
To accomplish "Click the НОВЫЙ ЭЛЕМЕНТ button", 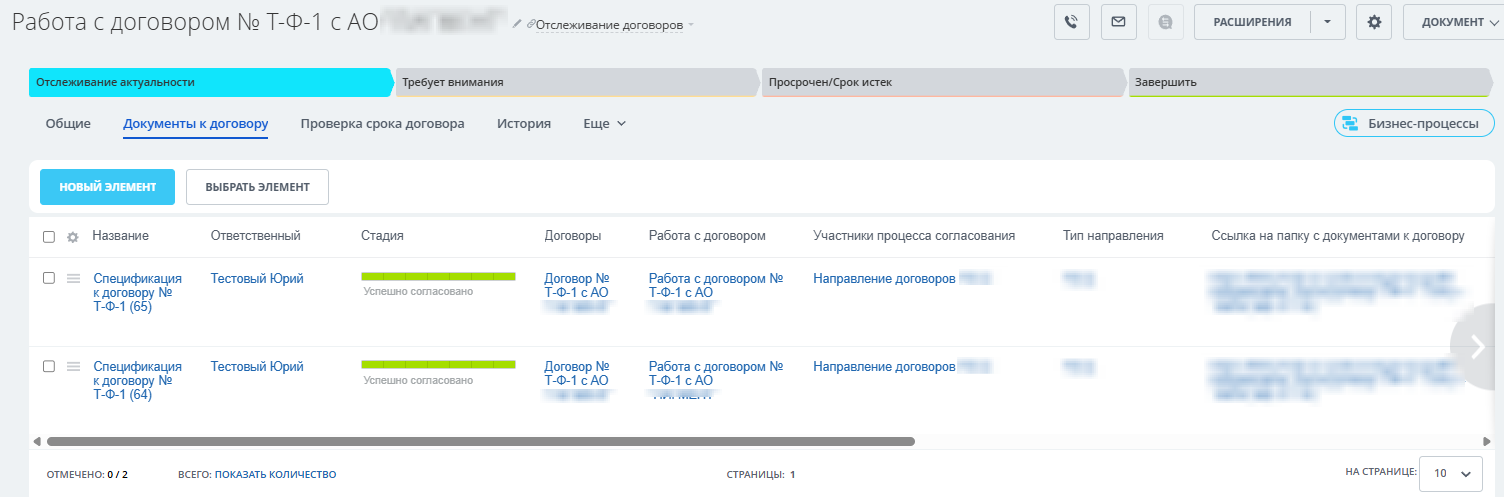I will [108, 187].
